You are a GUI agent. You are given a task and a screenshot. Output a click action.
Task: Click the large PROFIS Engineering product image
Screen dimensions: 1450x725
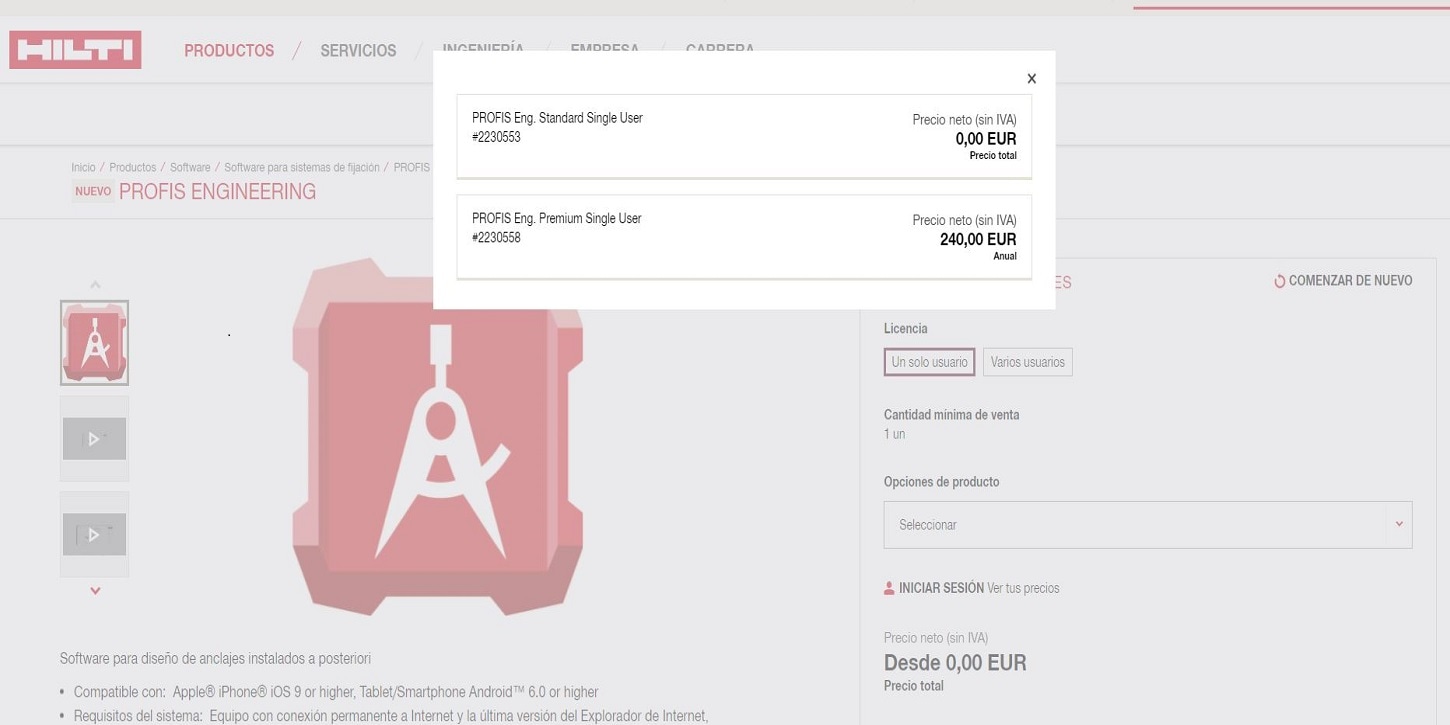coord(437,436)
